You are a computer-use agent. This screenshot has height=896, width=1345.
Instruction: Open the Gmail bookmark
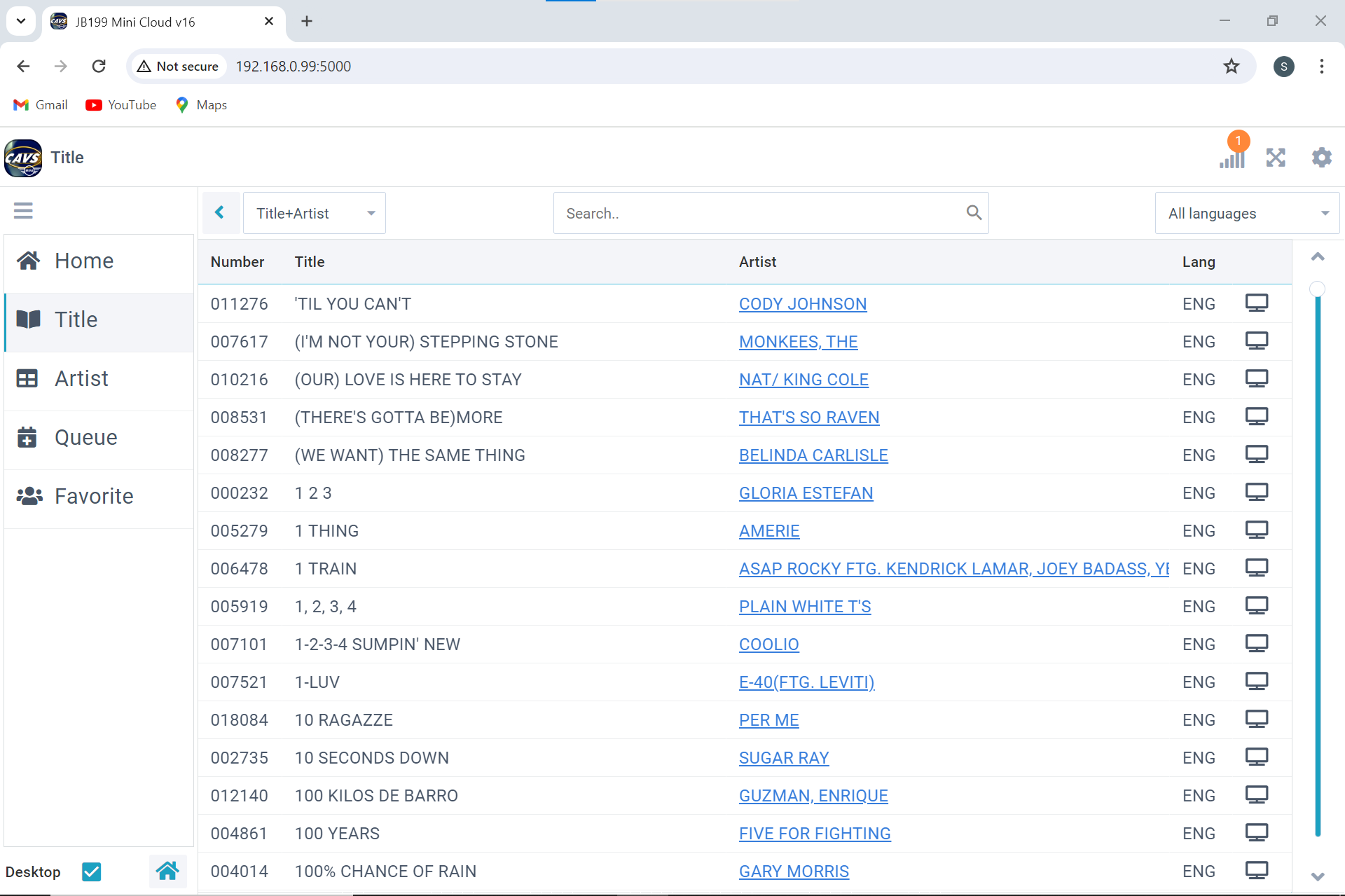(41, 105)
